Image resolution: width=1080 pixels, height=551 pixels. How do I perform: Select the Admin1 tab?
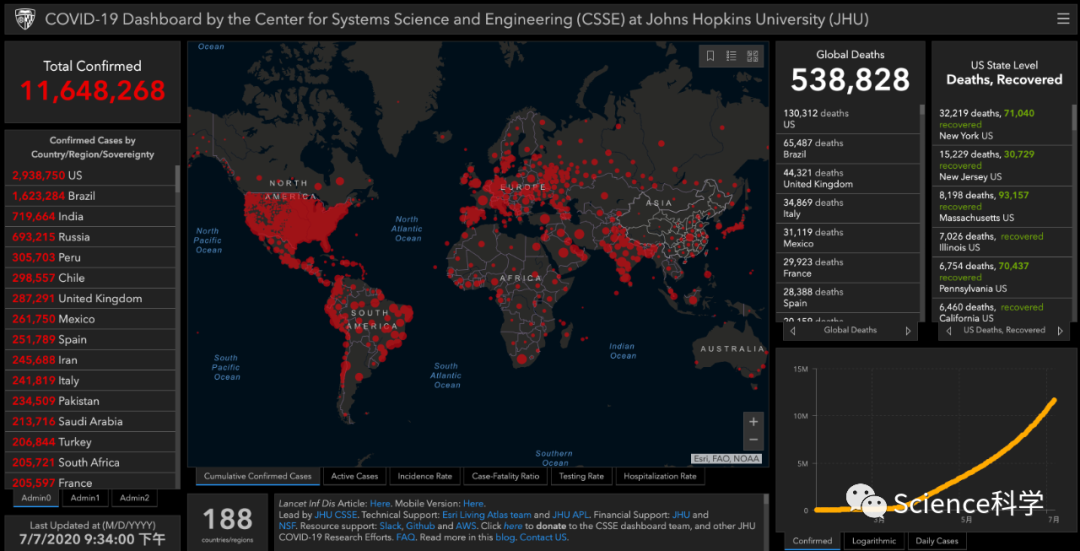tap(85, 498)
